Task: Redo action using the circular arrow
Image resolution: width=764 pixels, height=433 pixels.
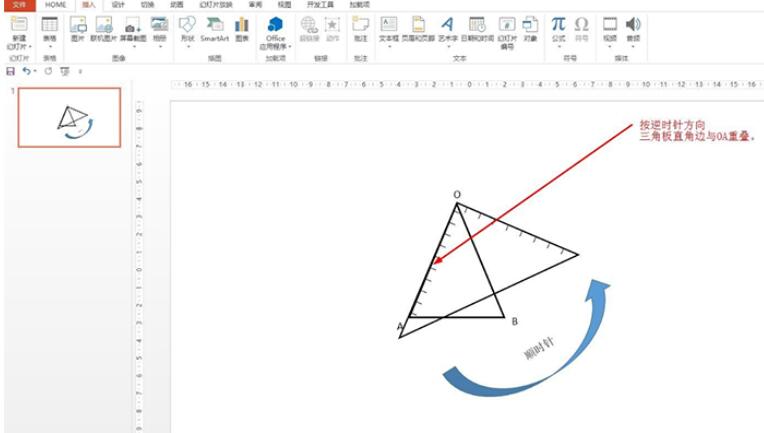Action: coord(48,71)
